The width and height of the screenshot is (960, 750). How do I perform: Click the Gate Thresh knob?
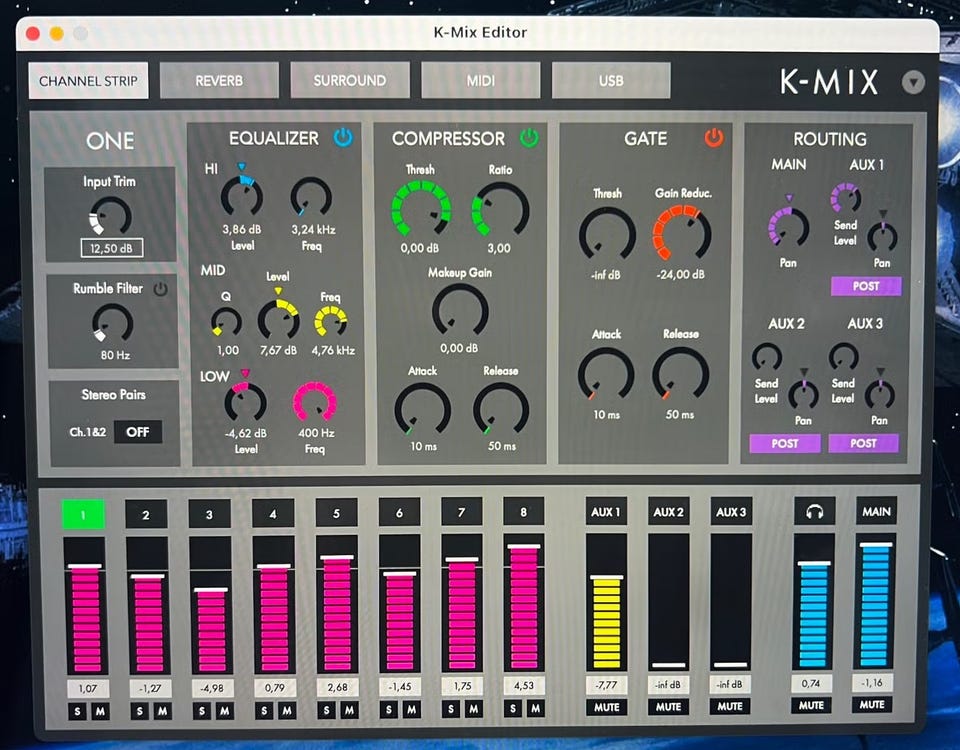click(607, 233)
